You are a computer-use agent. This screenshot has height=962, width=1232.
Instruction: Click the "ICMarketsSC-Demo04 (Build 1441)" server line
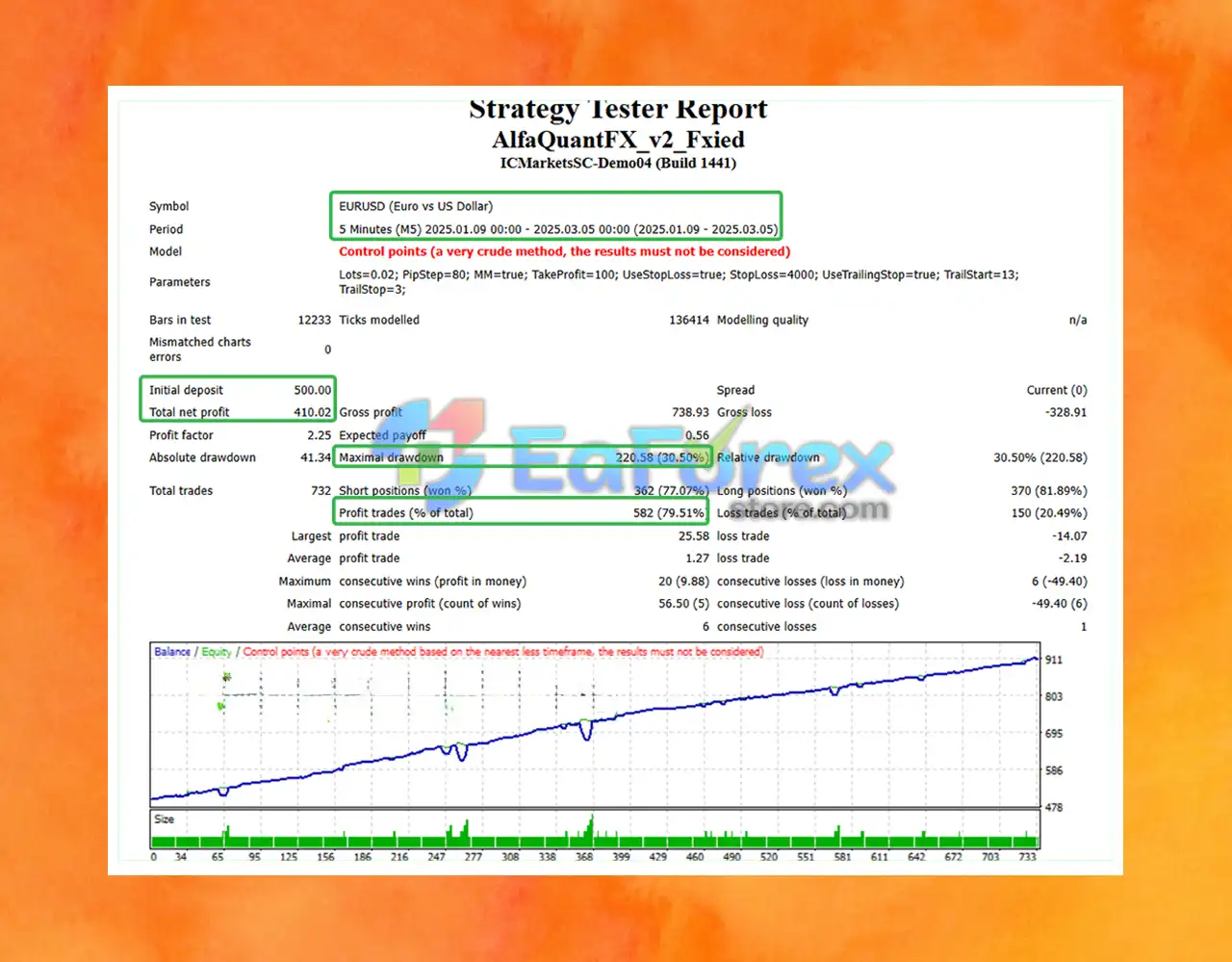[618, 163]
